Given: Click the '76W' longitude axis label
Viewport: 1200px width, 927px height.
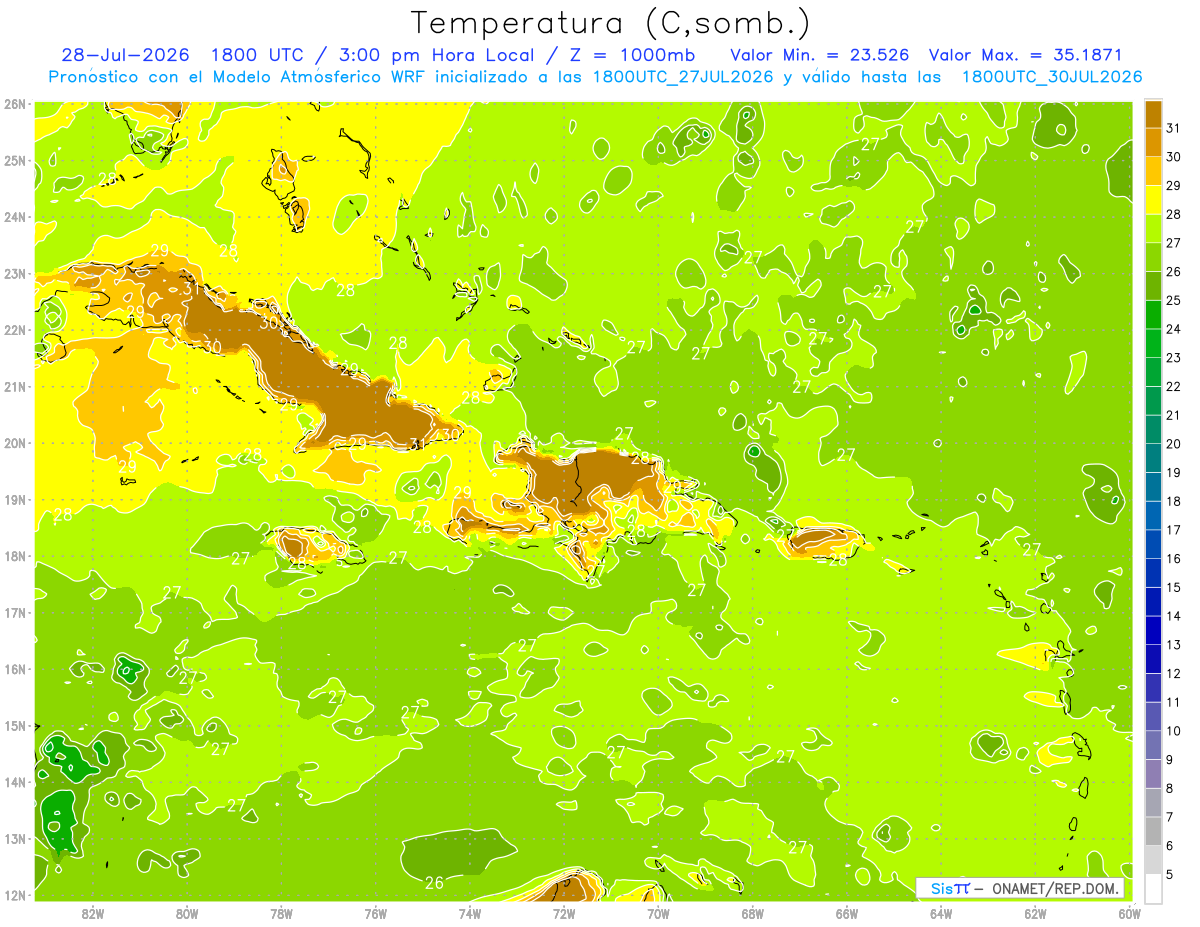Looking at the screenshot, I should click(x=375, y=913).
